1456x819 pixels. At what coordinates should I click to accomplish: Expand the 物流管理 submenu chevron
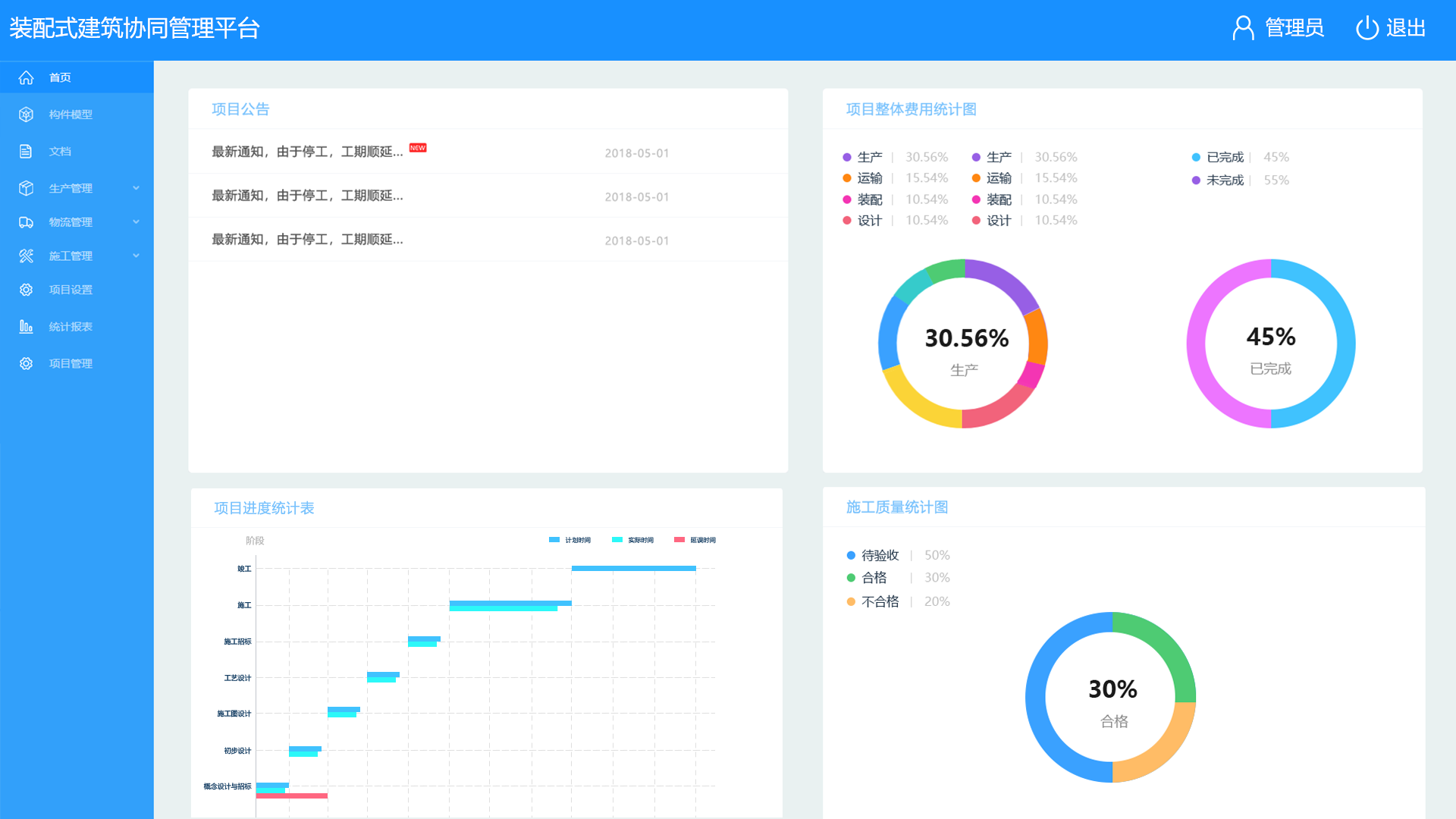click(x=136, y=222)
